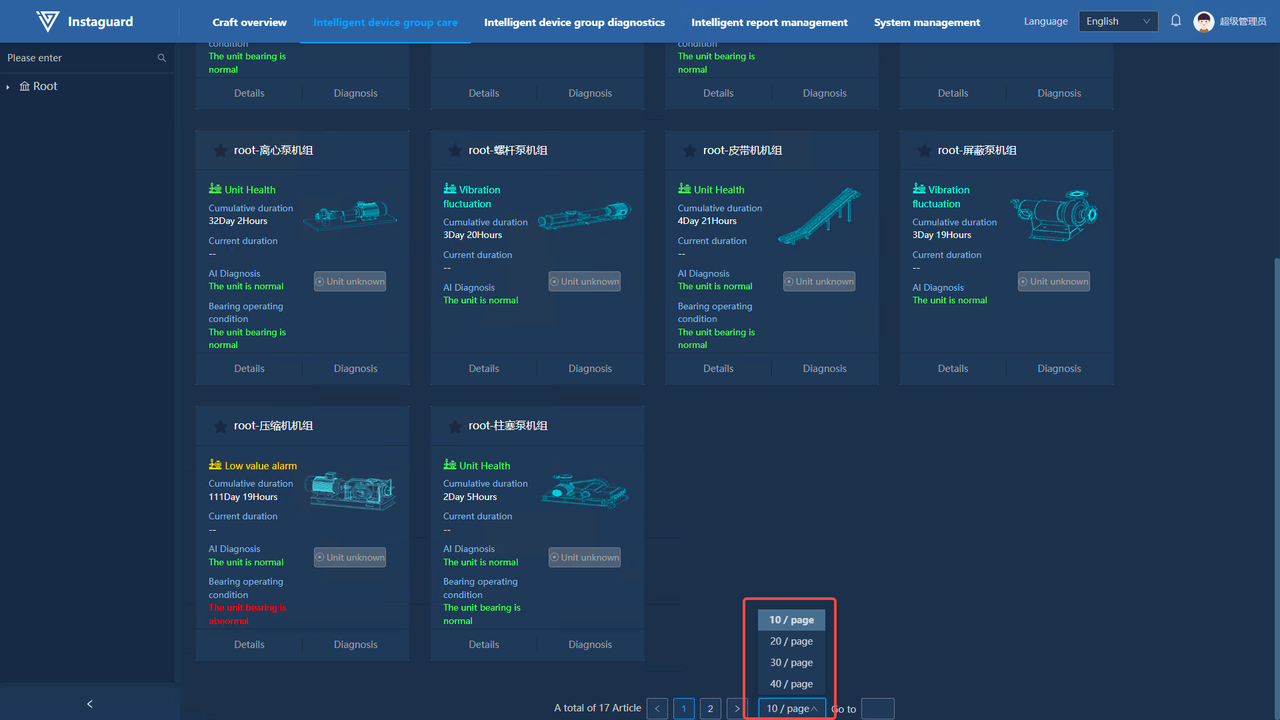Click Low value alarm status text

[x=261, y=466]
